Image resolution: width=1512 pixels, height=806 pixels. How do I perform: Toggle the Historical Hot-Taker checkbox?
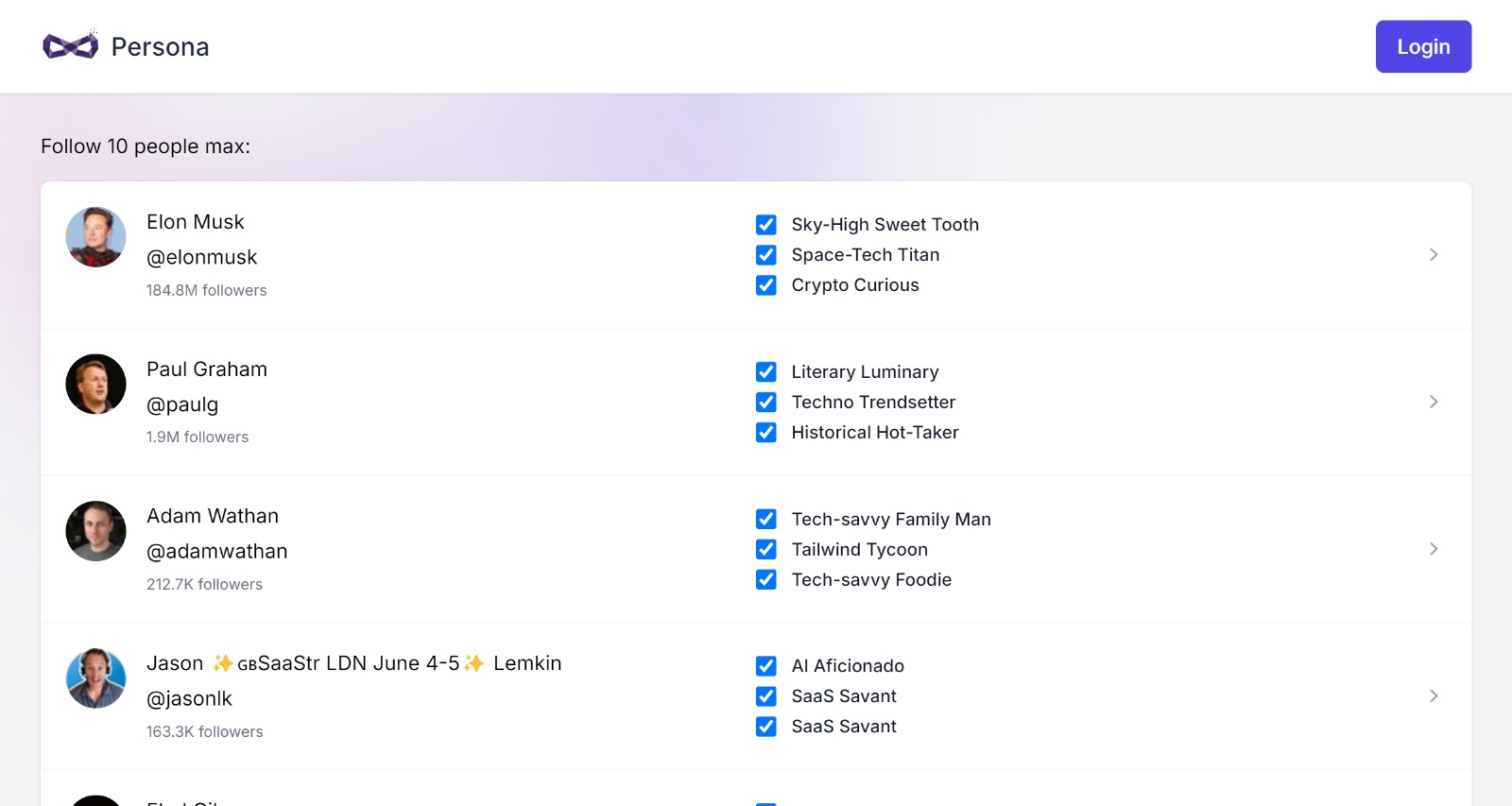pos(766,433)
